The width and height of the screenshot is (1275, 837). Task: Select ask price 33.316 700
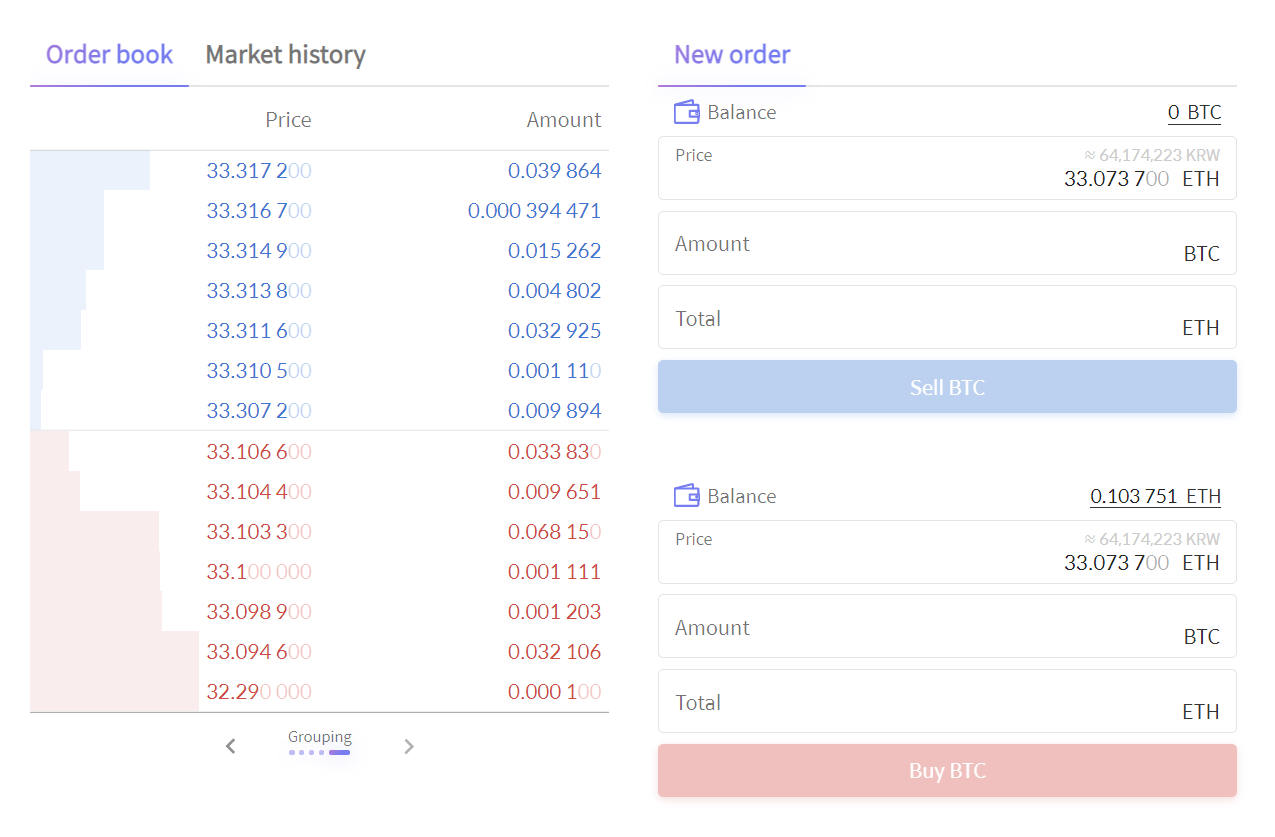point(259,211)
